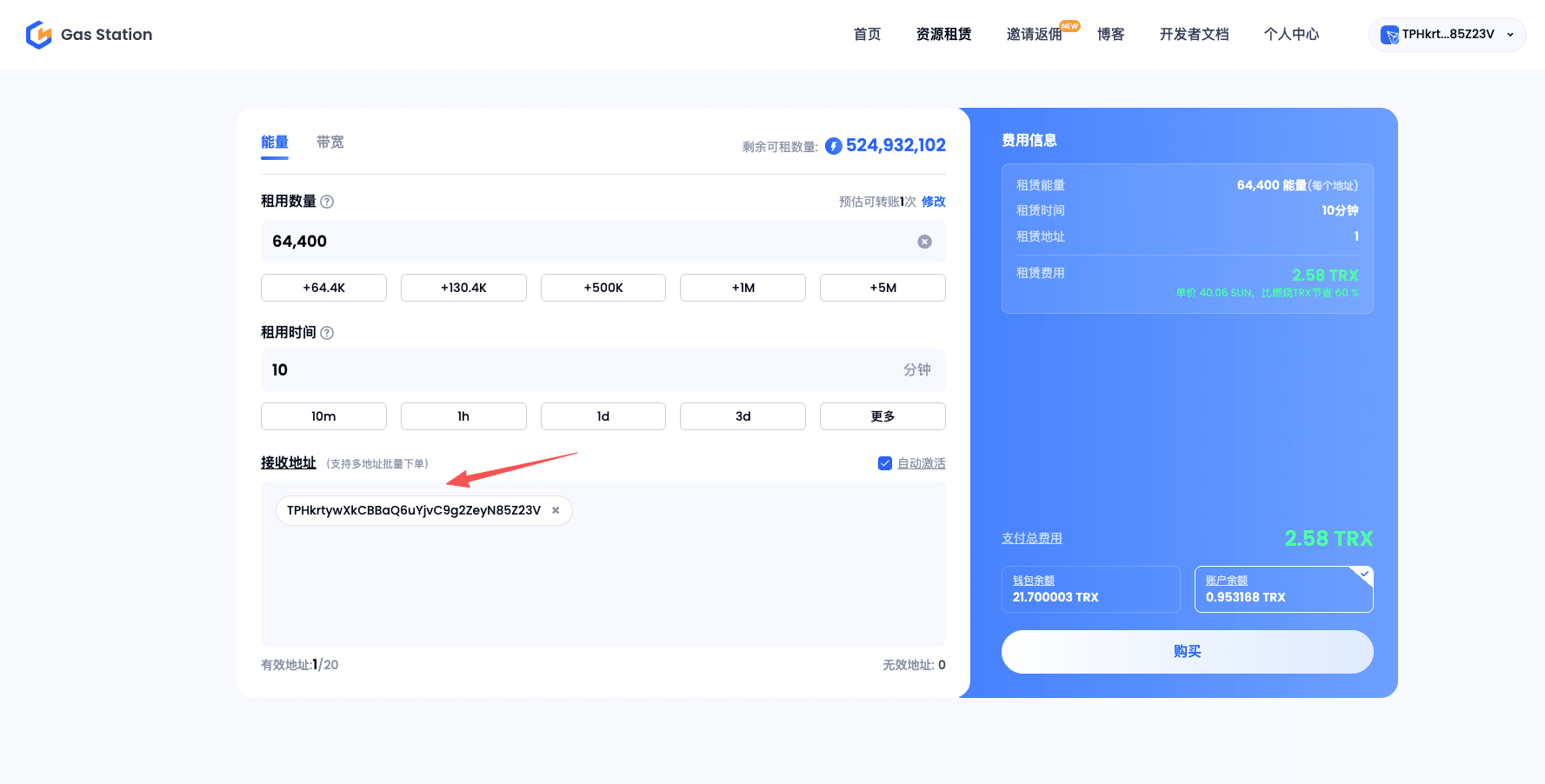Click the Gas Station logo icon
This screenshot has height=784, width=1545.
[x=39, y=35]
